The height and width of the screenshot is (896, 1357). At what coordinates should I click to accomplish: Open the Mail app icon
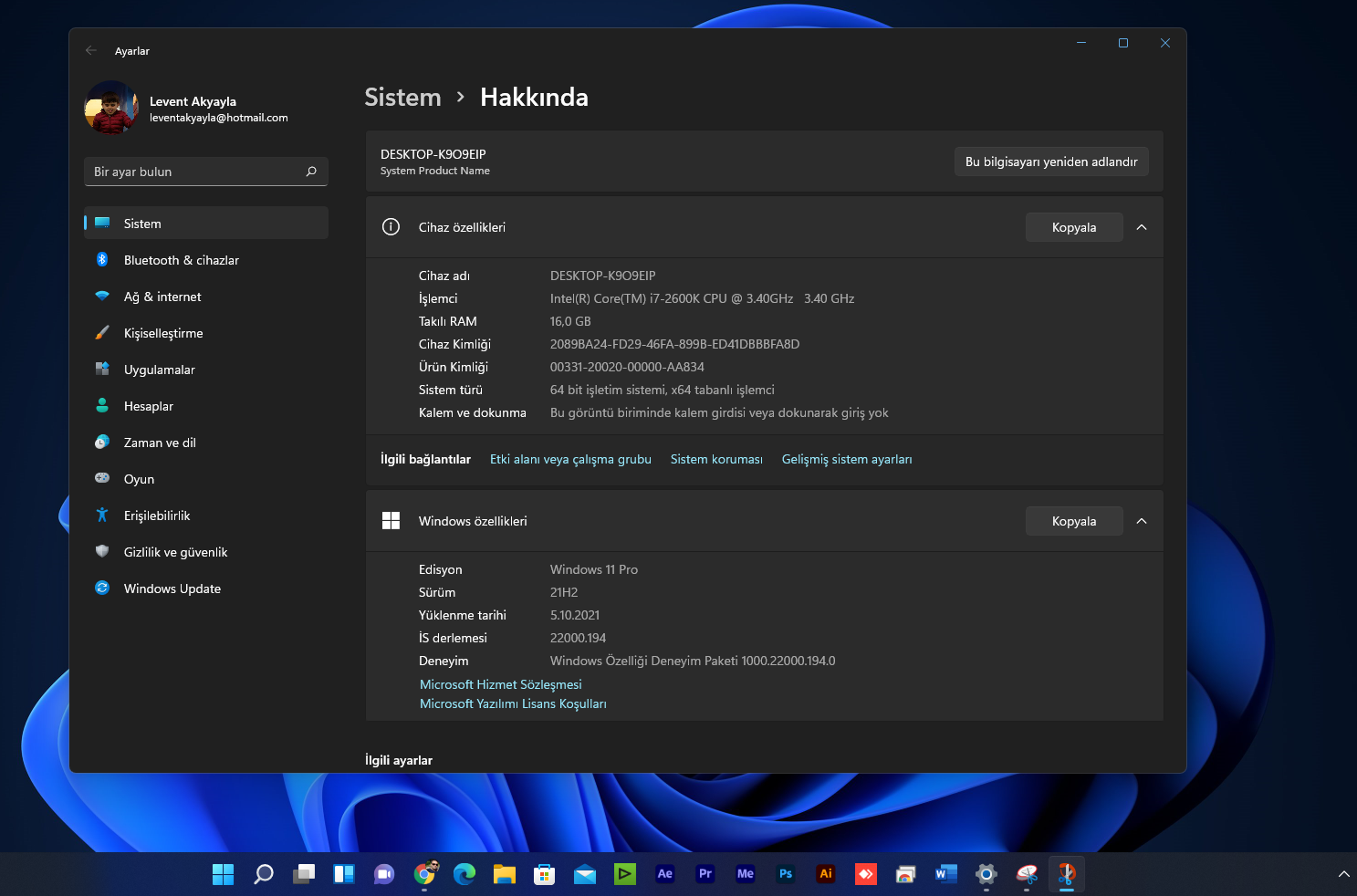coord(585,874)
